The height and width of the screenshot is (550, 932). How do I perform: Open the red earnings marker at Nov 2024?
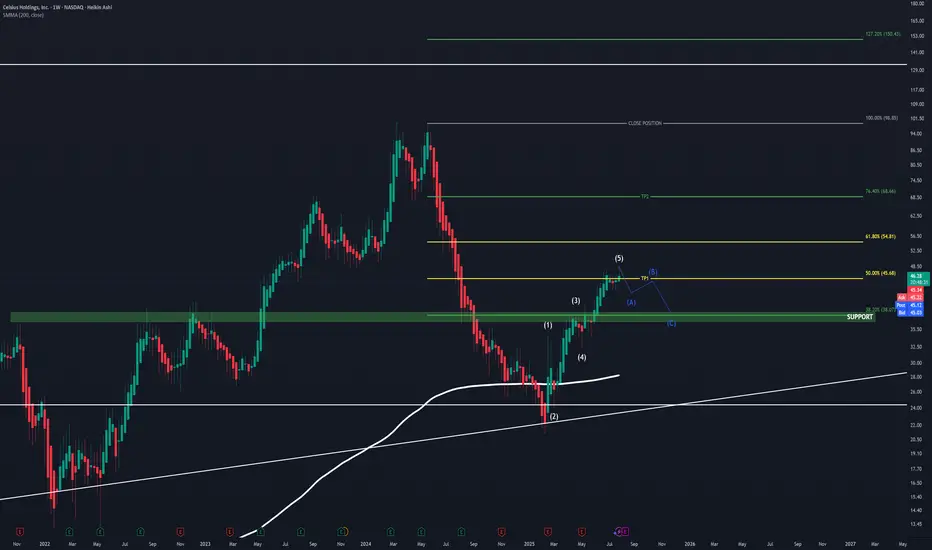[x=502, y=531]
